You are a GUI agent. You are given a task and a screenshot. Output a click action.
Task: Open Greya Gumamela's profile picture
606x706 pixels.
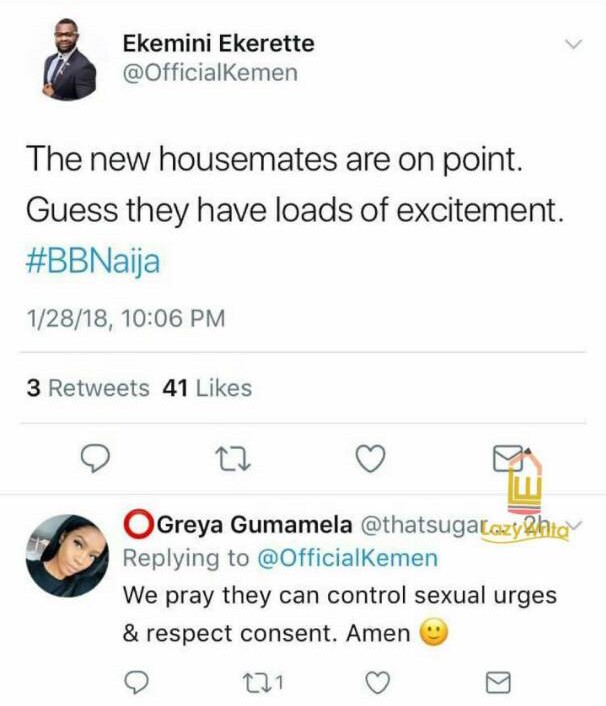[x=67, y=555]
